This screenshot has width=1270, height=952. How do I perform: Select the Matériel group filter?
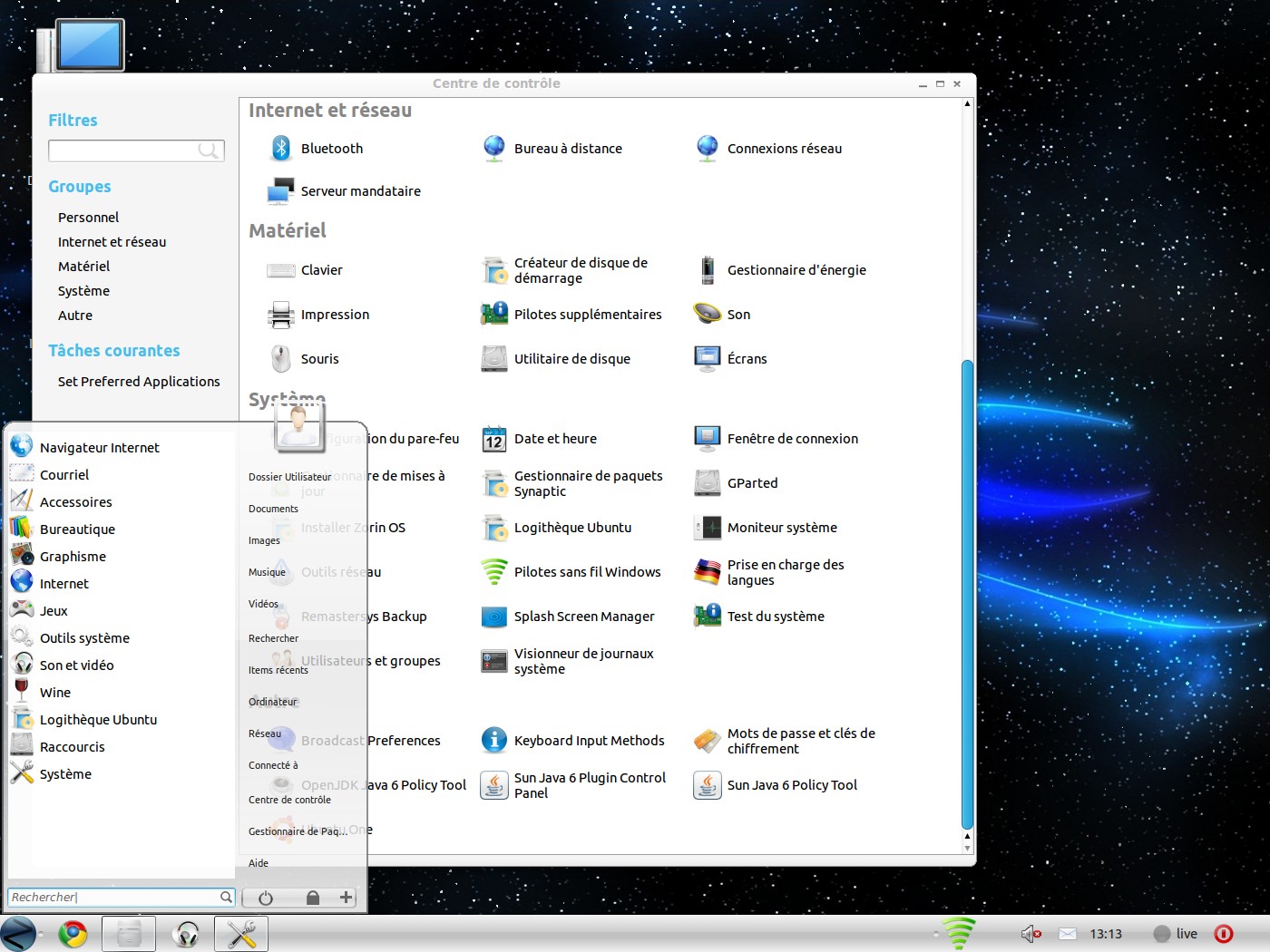tap(83, 267)
